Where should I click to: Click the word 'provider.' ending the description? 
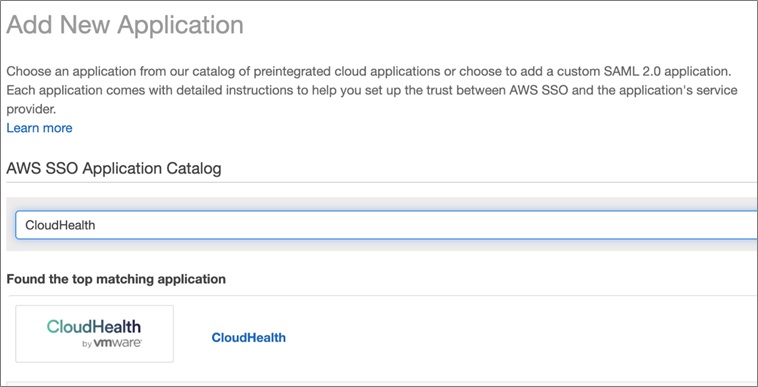point(31,110)
